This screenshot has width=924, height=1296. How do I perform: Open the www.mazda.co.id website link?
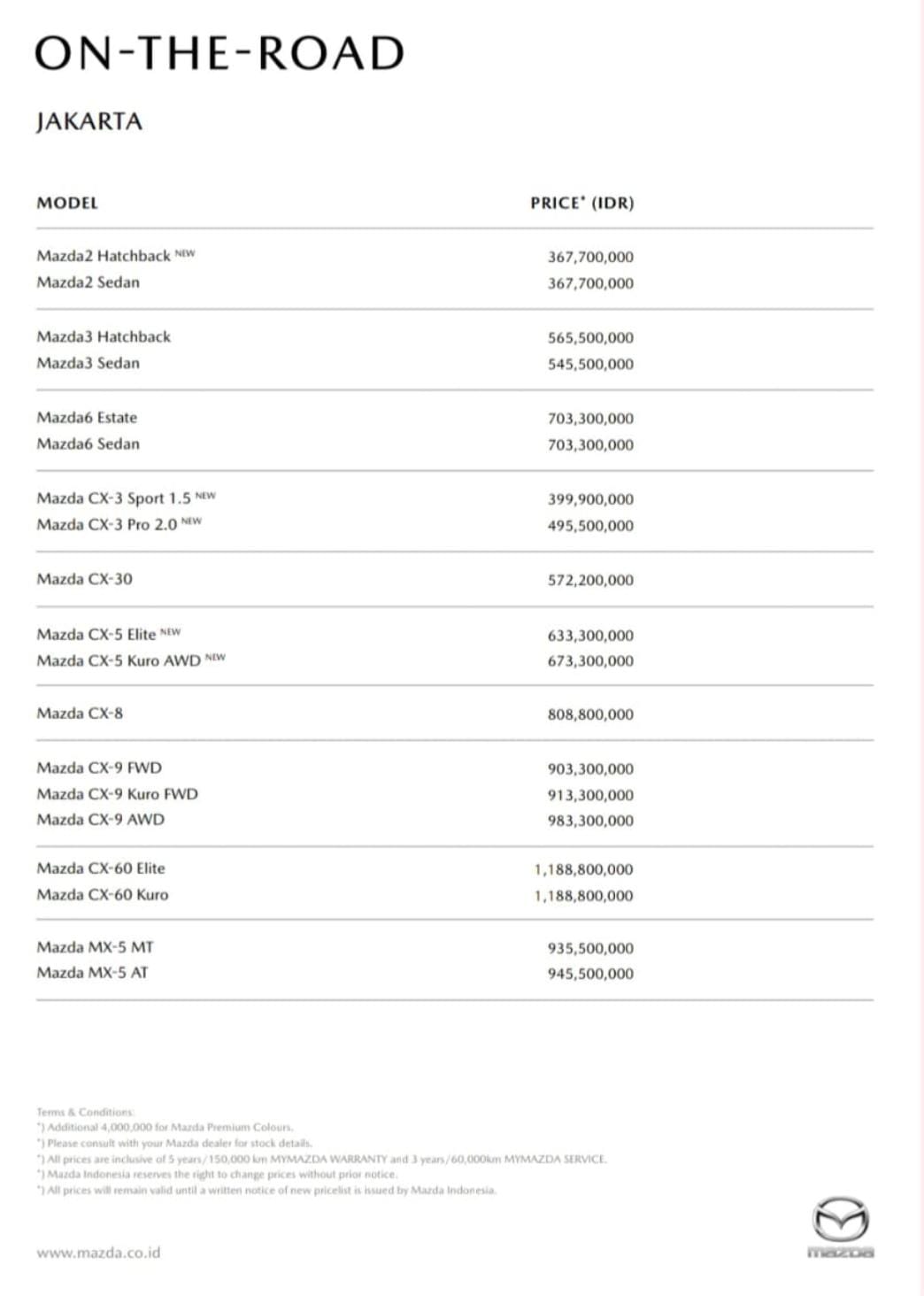click(98, 1253)
